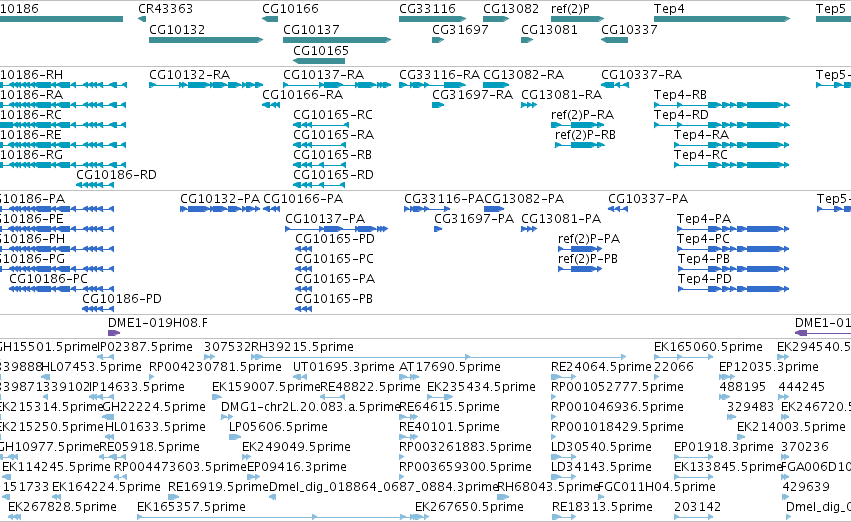The image size is (851, 522).
Task: Select EST LD30540.5prime
Action: point(601,447)
